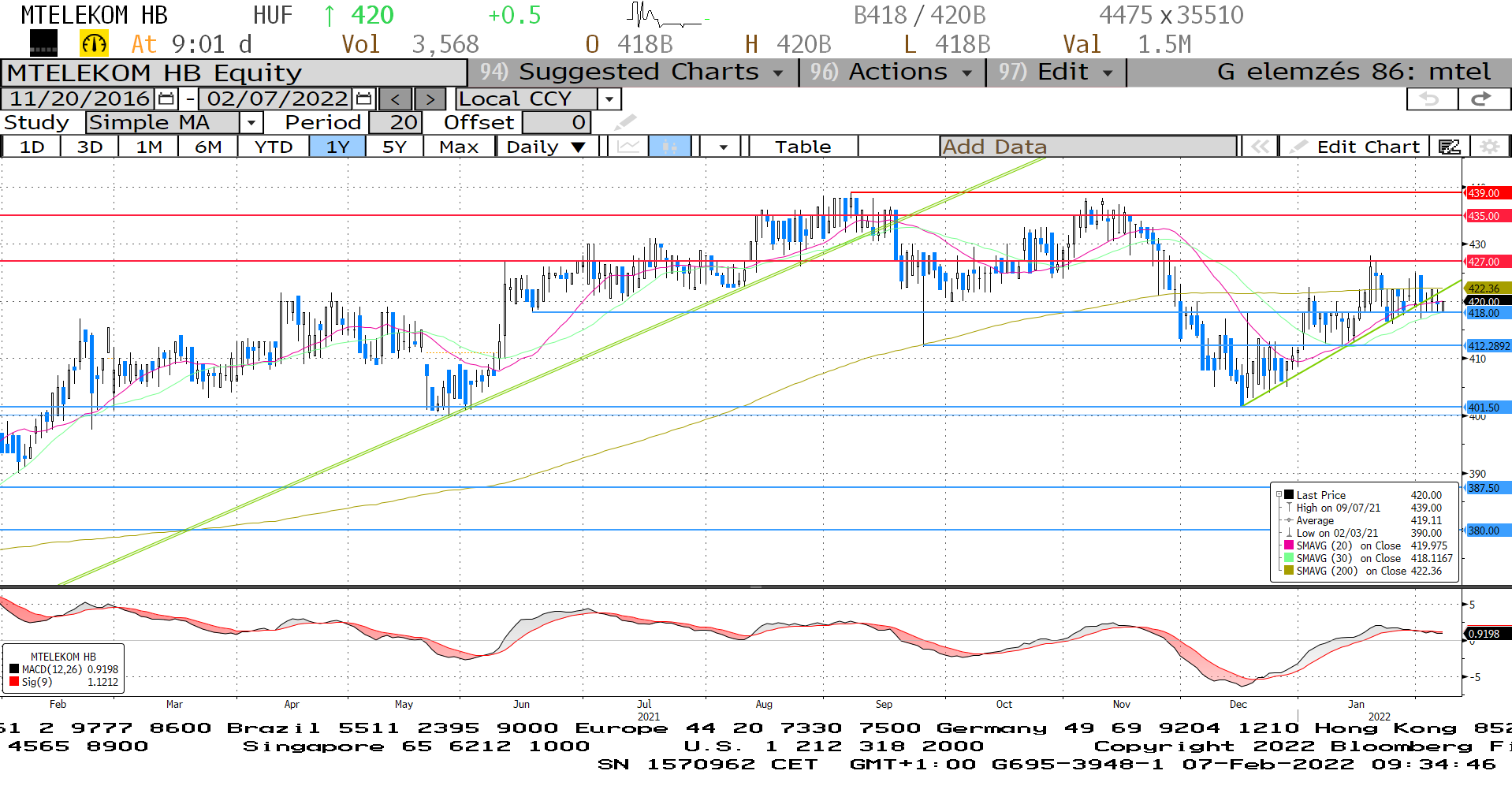Open the Local CCY dropdown arrow
The width and height of the screenshot is (1512, 808).
609,99
